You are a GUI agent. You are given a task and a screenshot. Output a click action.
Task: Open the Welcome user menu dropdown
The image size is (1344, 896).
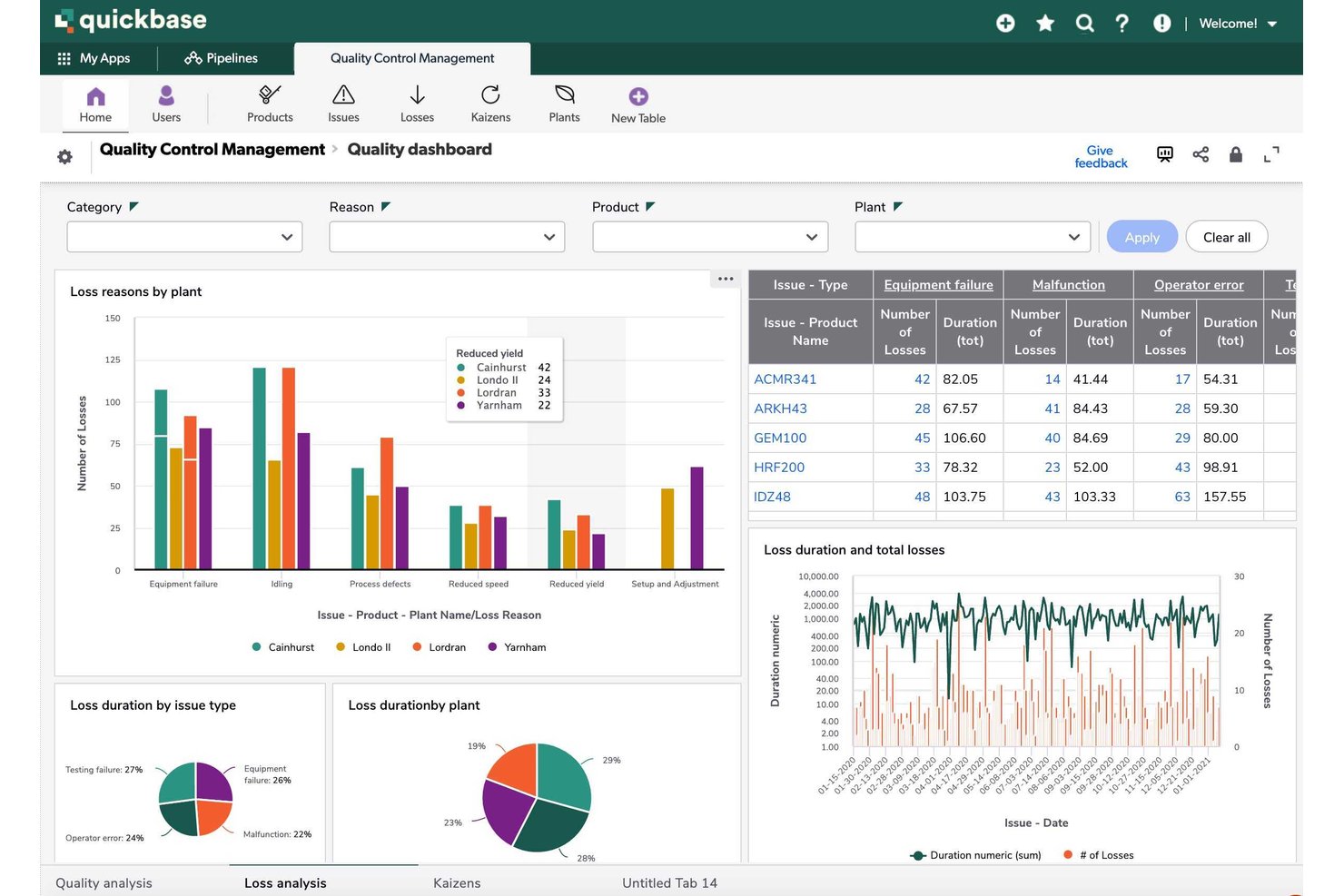click(x=1239, y=24)
